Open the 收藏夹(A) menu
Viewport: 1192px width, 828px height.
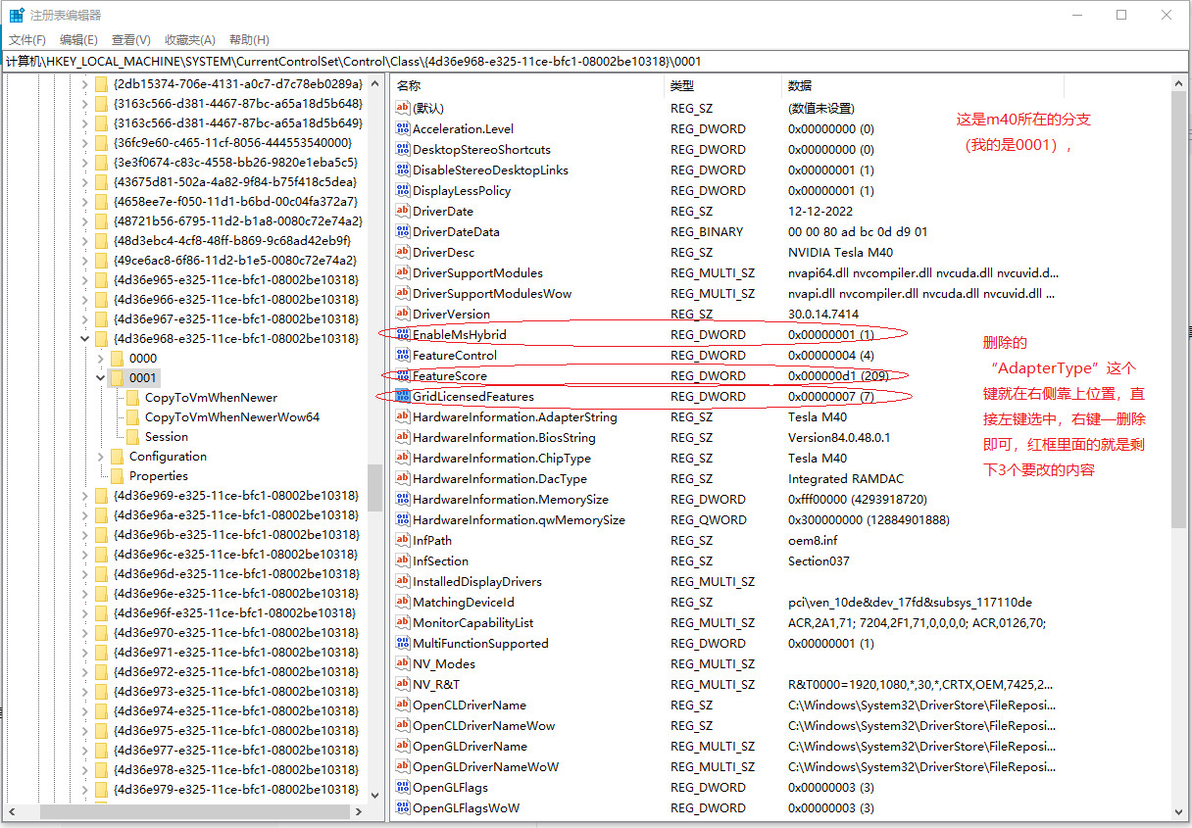click(190, 40)
